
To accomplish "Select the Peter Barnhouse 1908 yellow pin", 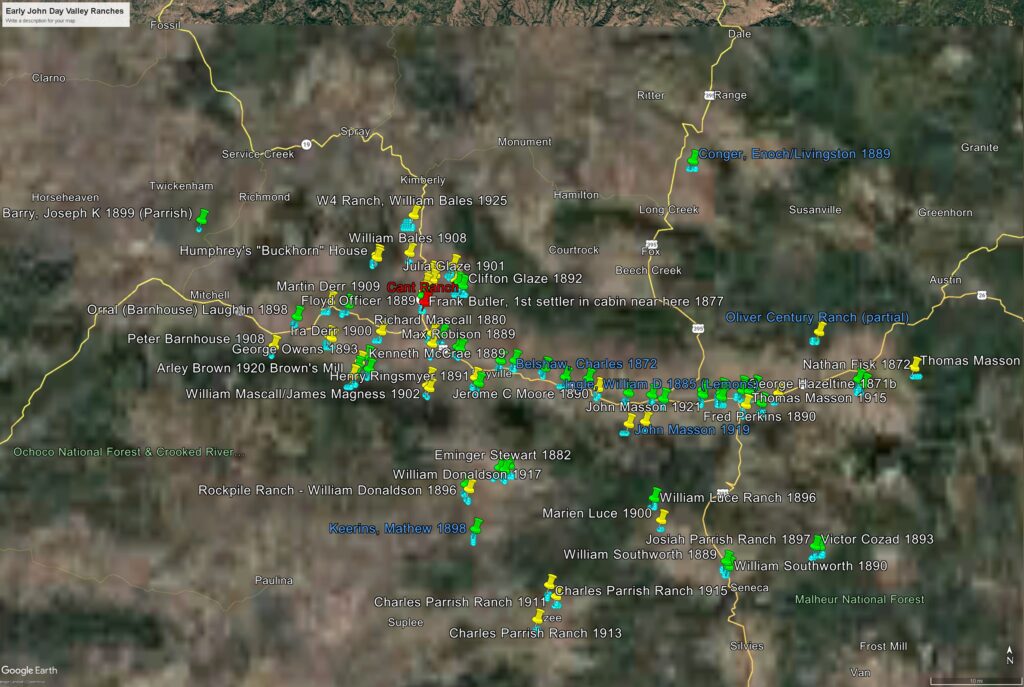I will pyautogui.click(x=274, y=343).
